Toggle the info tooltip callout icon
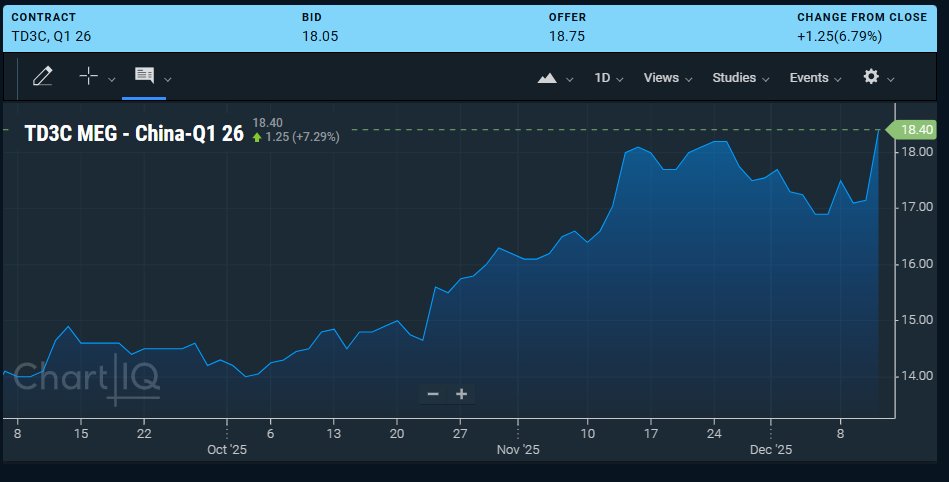 point(144,75)
